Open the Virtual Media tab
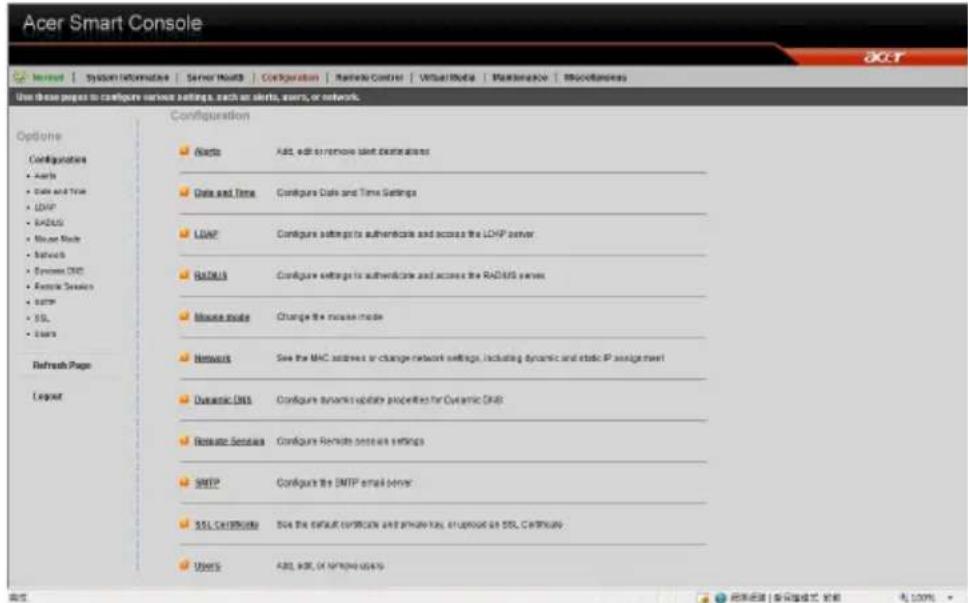This screenshot has width=968, height=603. click(x=448, y=78)
